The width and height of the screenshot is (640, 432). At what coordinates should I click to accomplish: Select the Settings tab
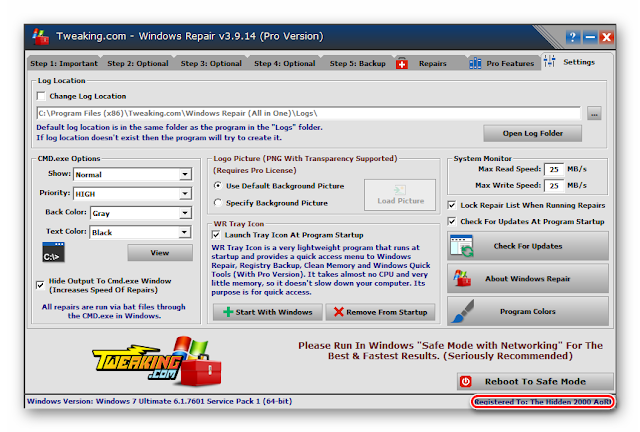[x=579, y=62]
